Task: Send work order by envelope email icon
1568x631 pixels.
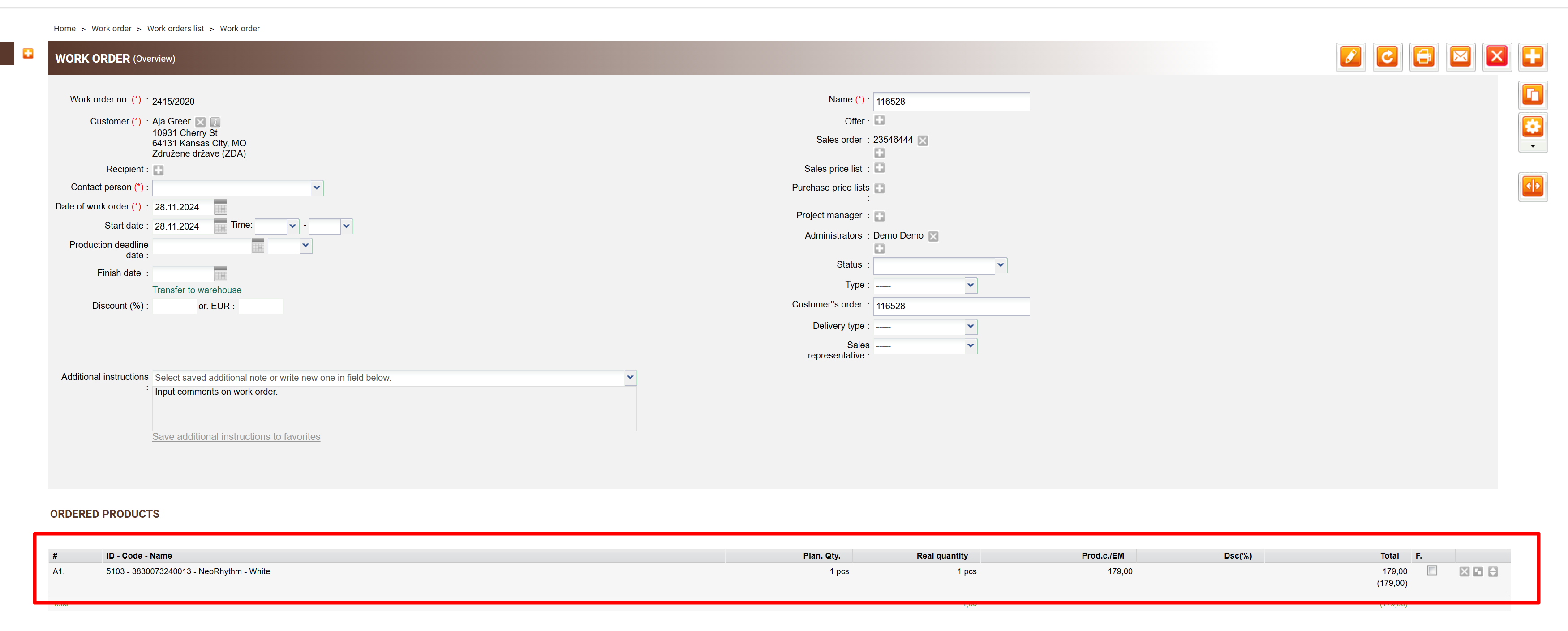Action: point(1460,57)
